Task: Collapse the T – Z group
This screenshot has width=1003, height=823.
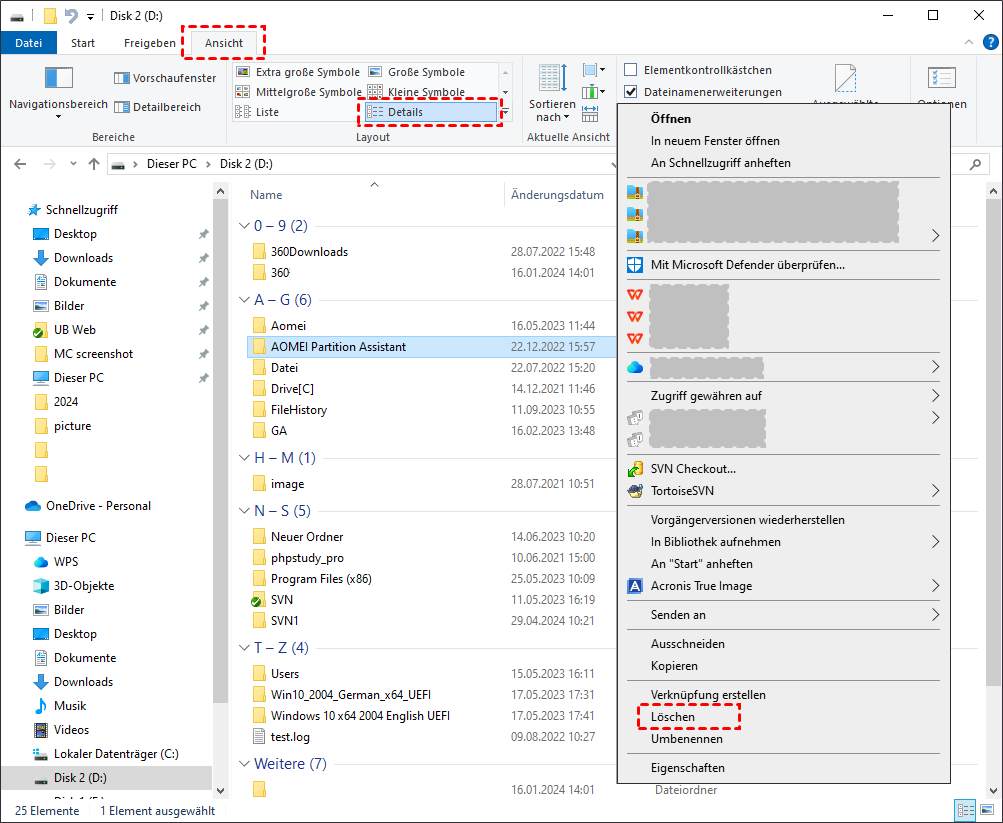Action: [244, 648]
